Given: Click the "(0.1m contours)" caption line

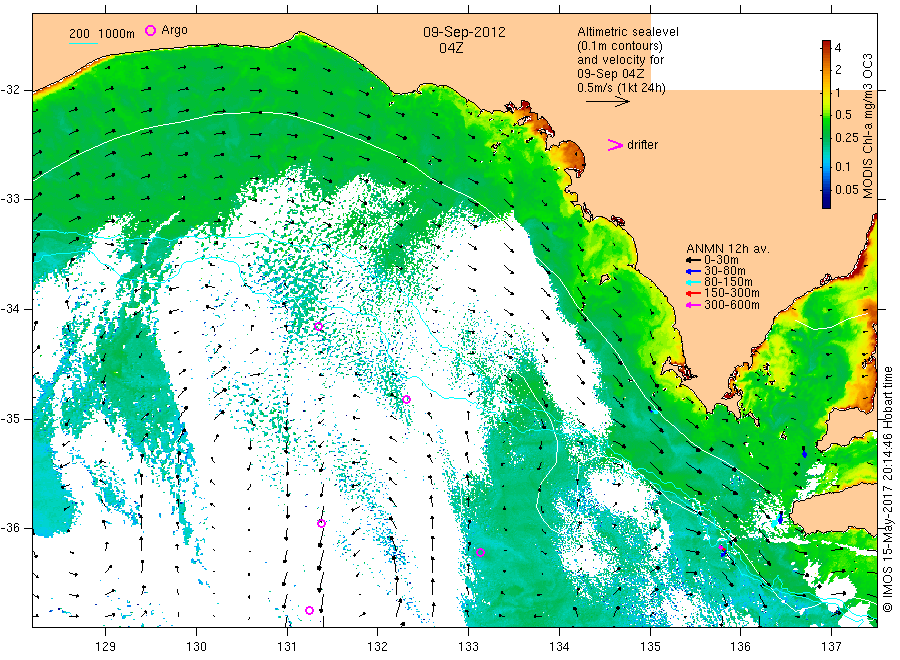Looking at the screenshot, I should [620, 46].
